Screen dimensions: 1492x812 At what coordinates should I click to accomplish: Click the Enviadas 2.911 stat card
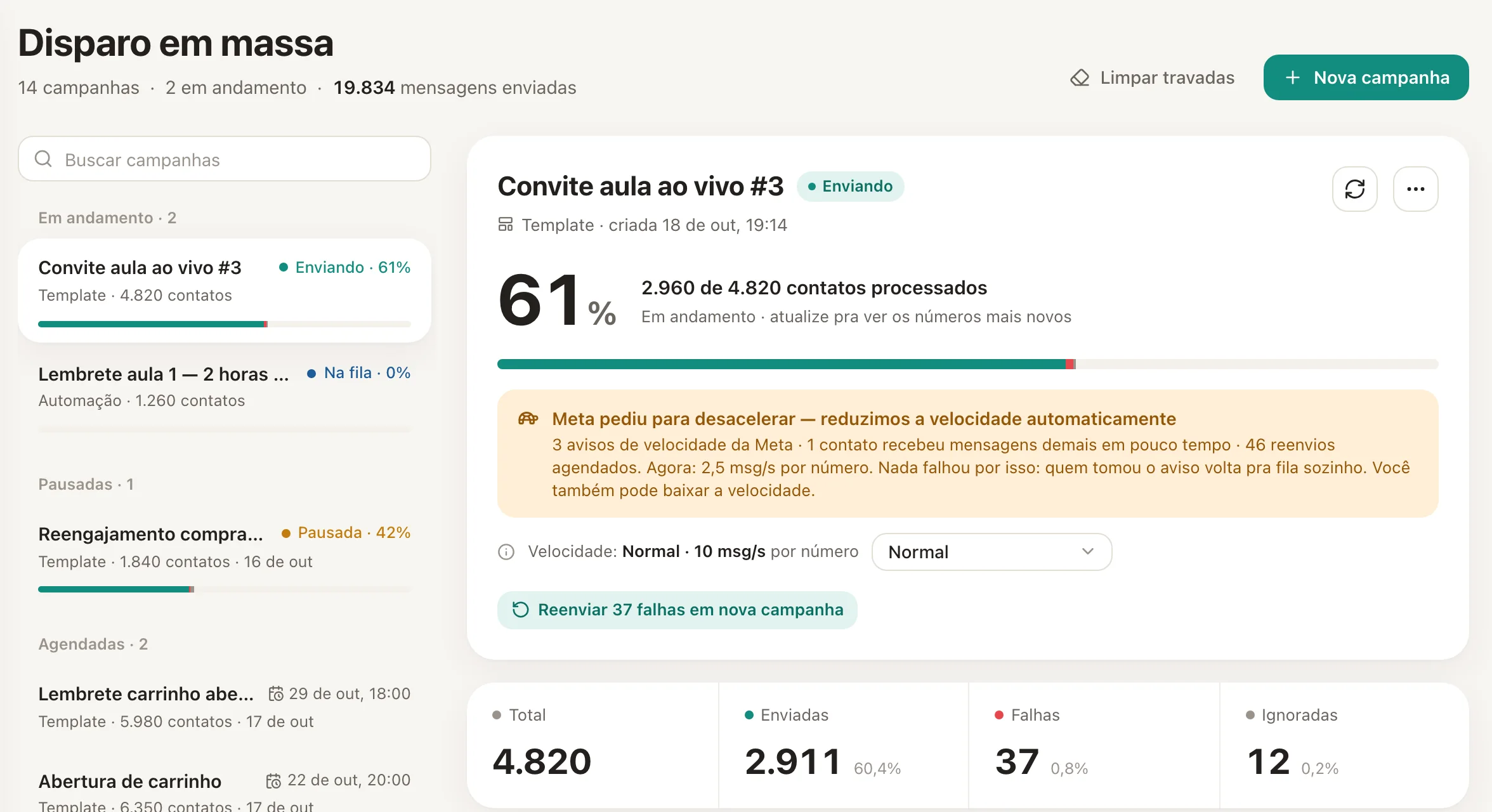(844, 745)
